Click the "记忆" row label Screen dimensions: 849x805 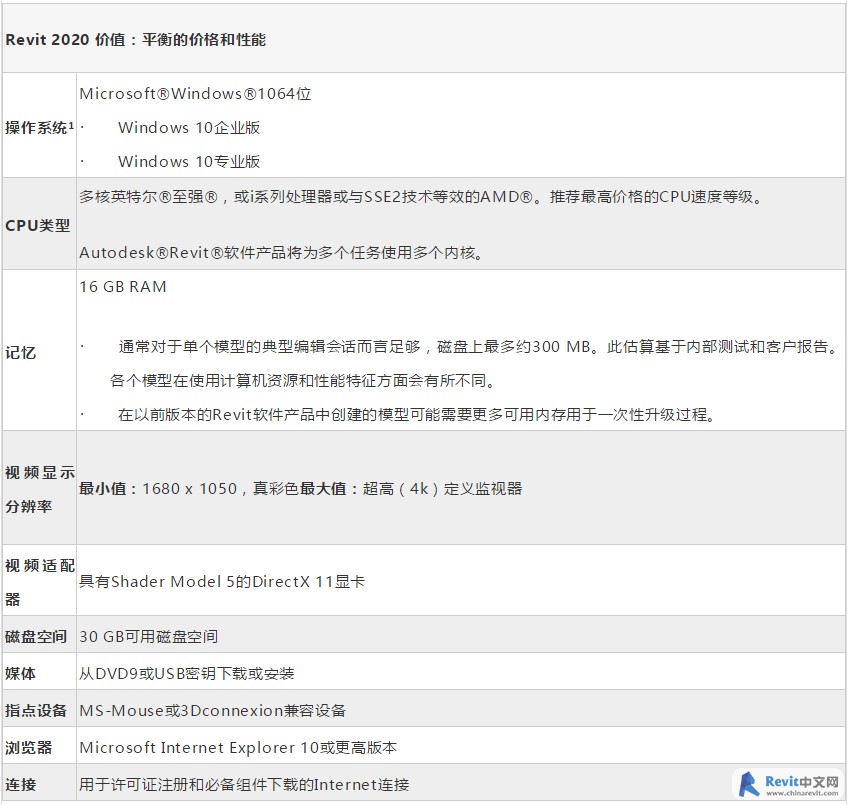click(x=21, y=353)
